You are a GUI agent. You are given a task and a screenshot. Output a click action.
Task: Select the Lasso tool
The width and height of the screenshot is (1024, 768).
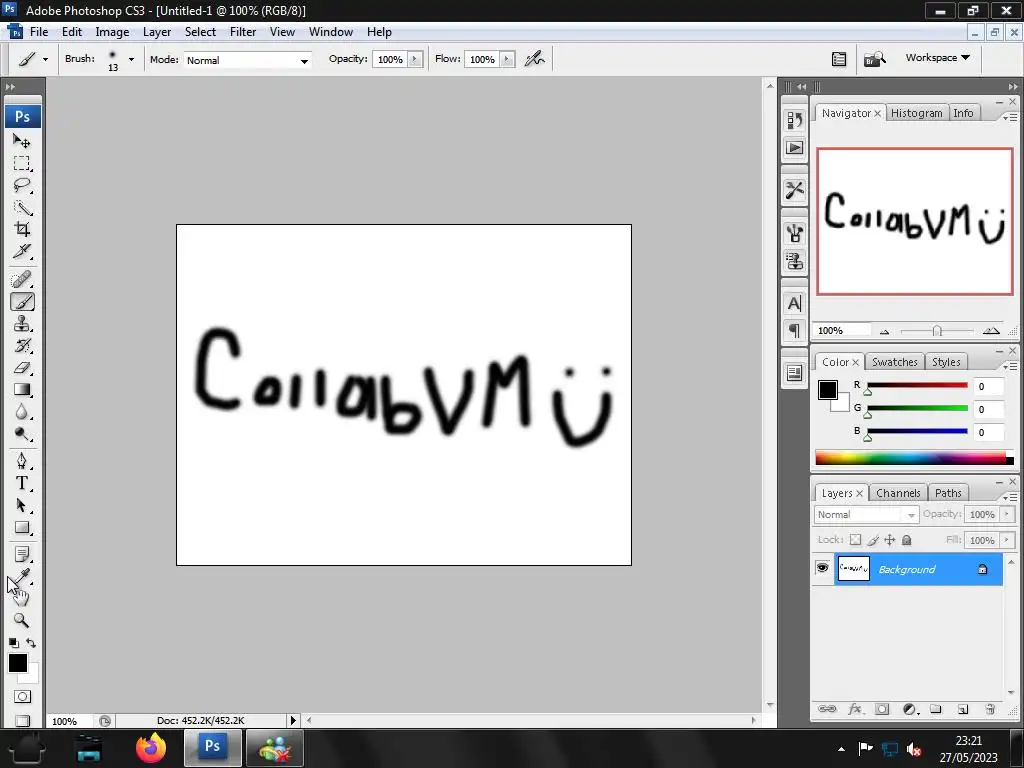coord(22,185)
